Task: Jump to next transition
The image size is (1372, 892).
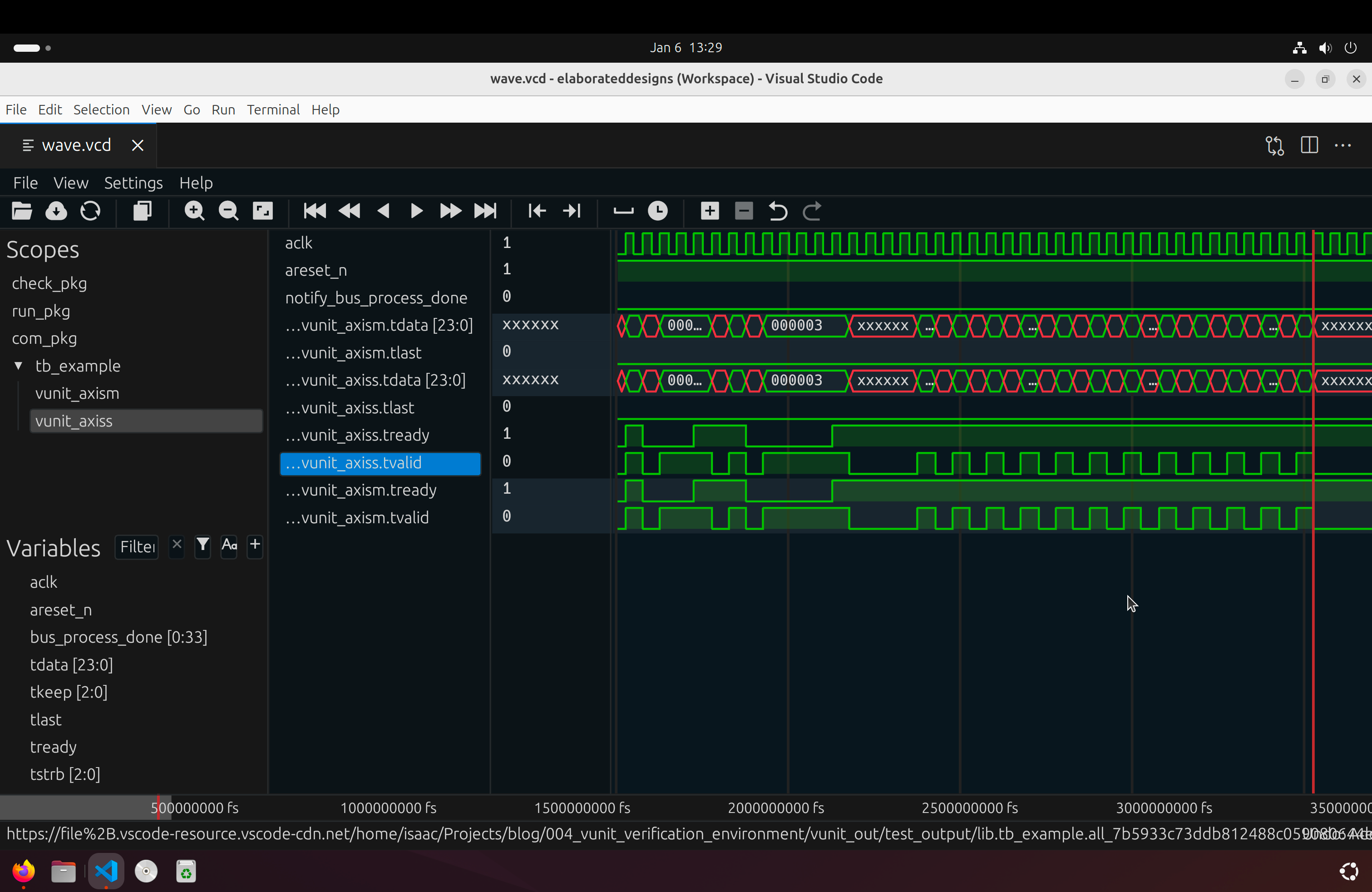Action: pyautogui.click(x=571, y=211)
